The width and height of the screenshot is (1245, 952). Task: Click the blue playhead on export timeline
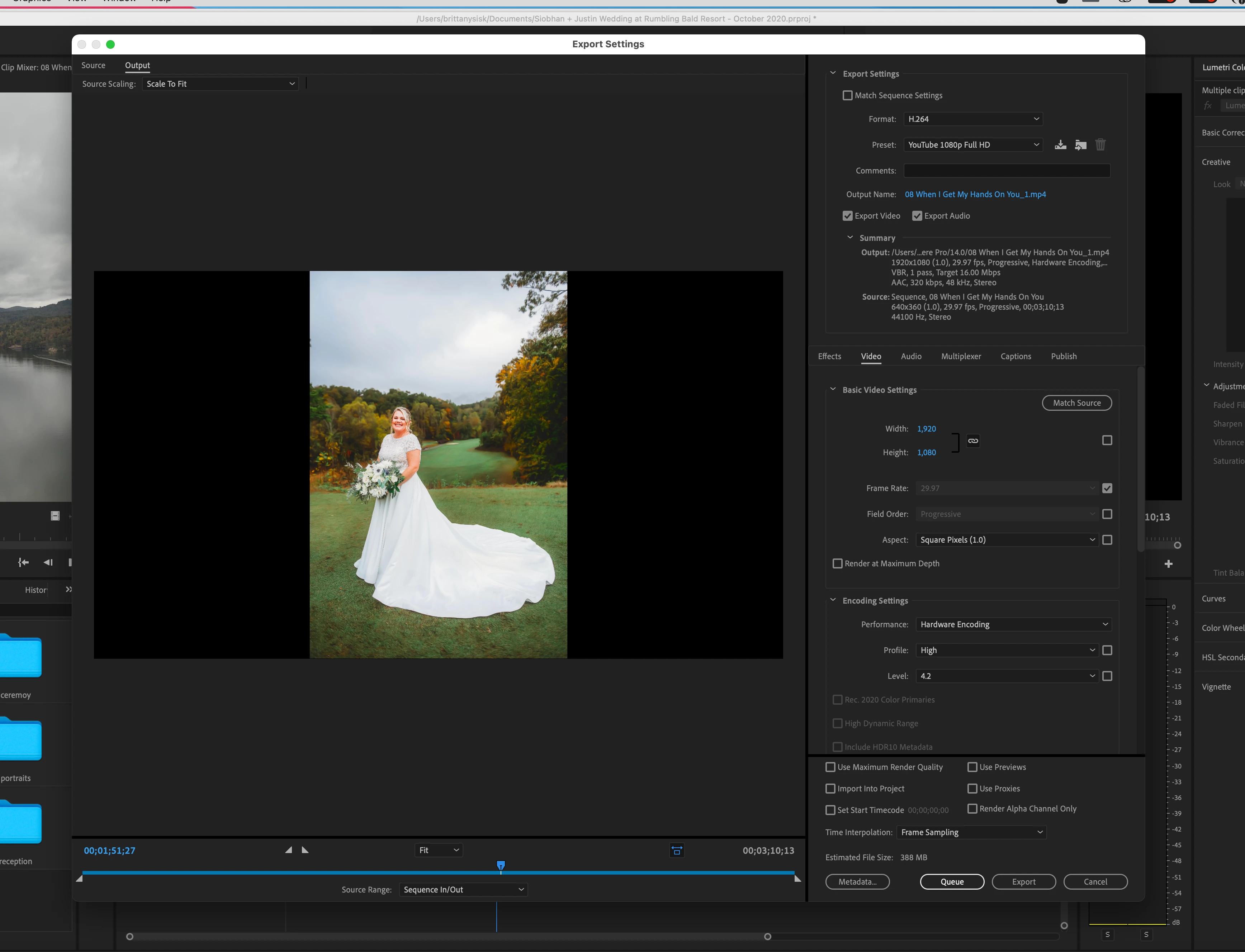pos(501,865)
